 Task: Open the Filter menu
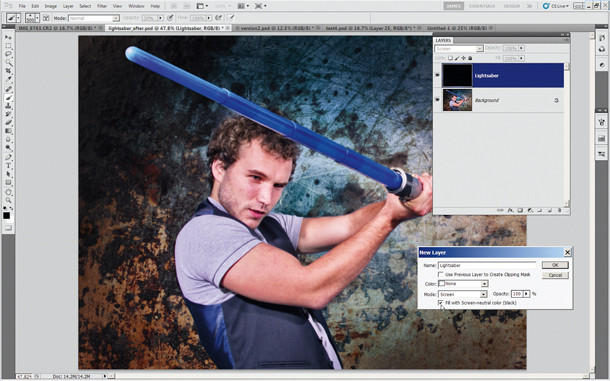click(x=102, y=6)
